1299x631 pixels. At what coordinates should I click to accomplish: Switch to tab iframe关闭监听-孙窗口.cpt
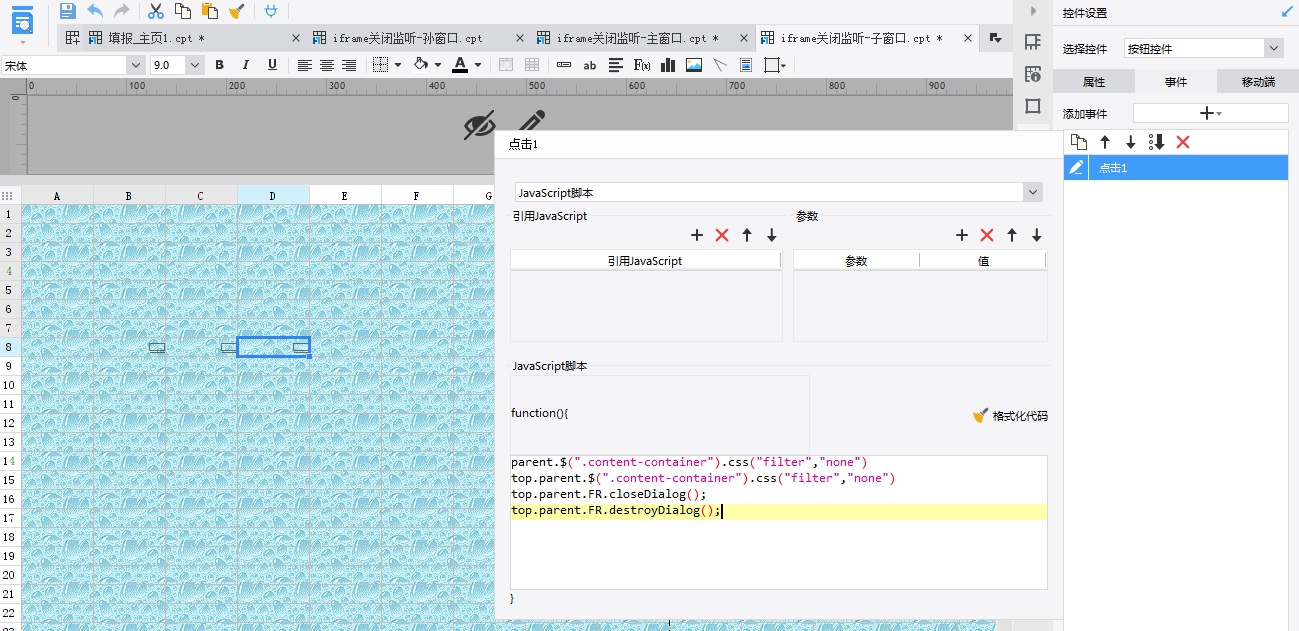coord(407,38)
